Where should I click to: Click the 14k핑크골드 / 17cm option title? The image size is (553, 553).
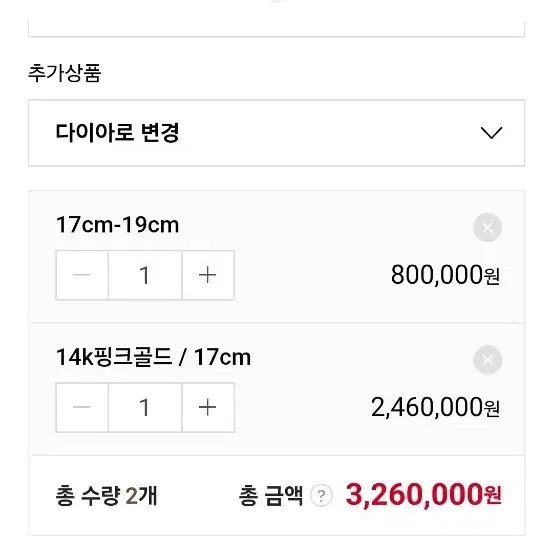point(153,357)
